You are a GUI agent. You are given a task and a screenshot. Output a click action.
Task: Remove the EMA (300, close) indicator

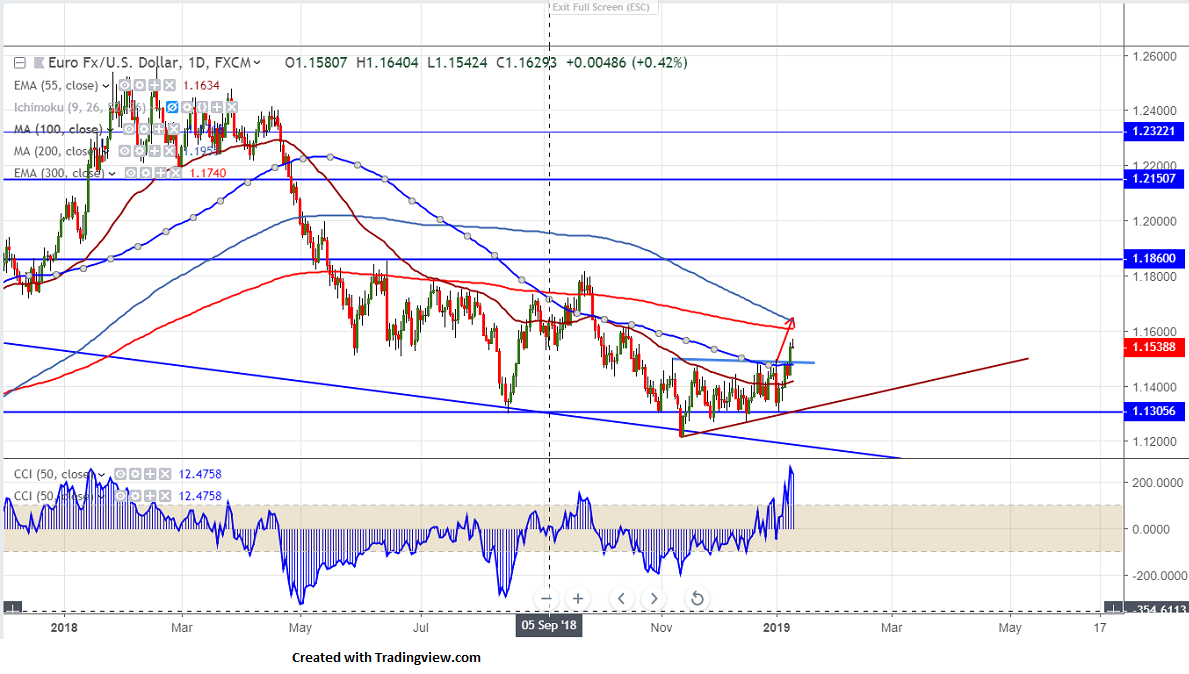[x=175, y=173]
